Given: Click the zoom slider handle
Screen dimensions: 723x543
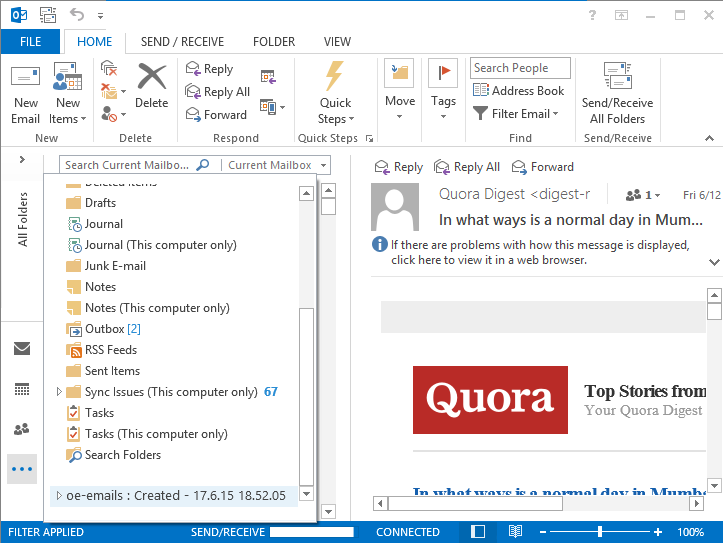Looking at the screenshot, I should pyautogui.click(x=600, y=532).
